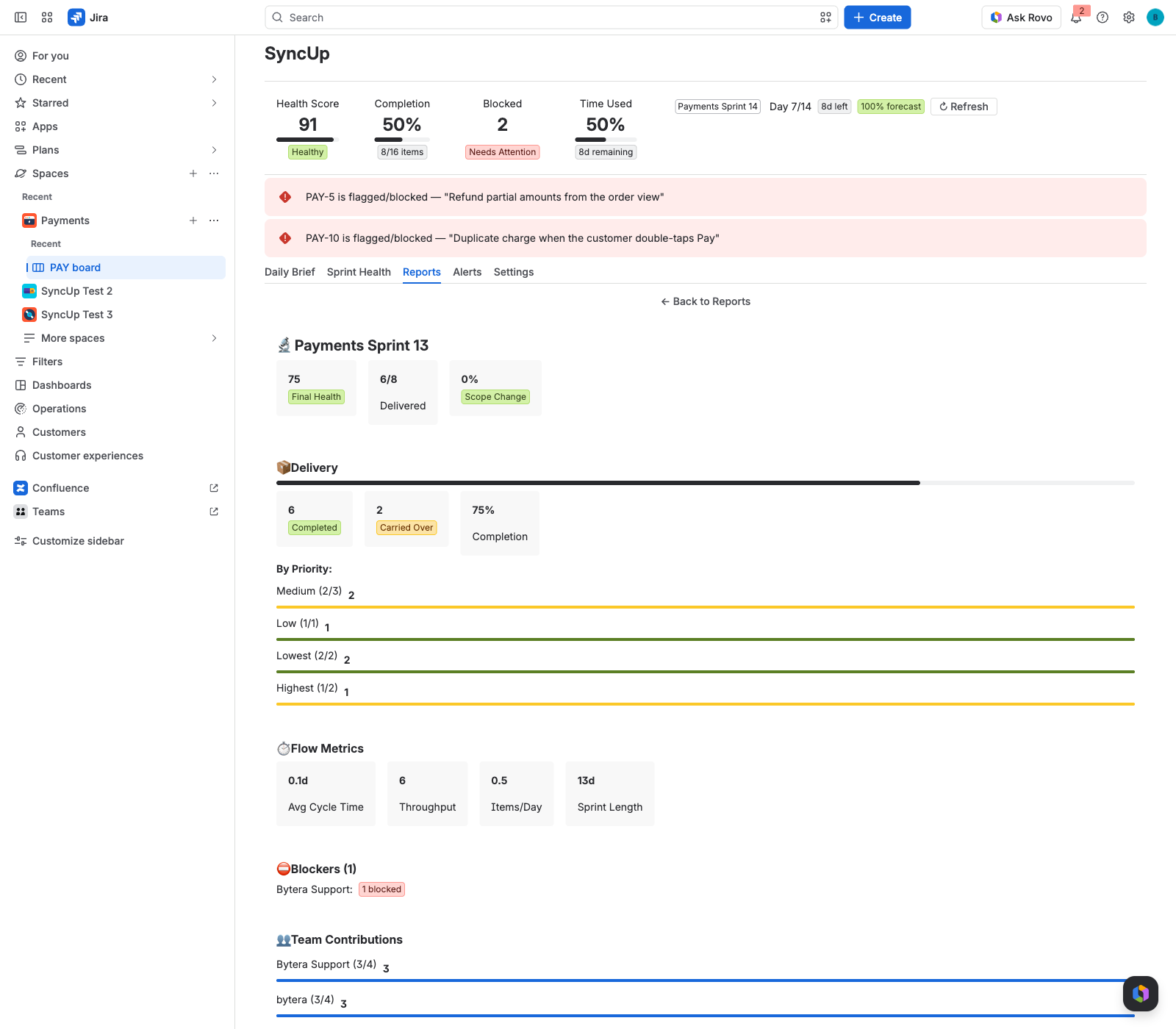
Task: Switch to the Daily Brief tab
Action: point(290,272)
